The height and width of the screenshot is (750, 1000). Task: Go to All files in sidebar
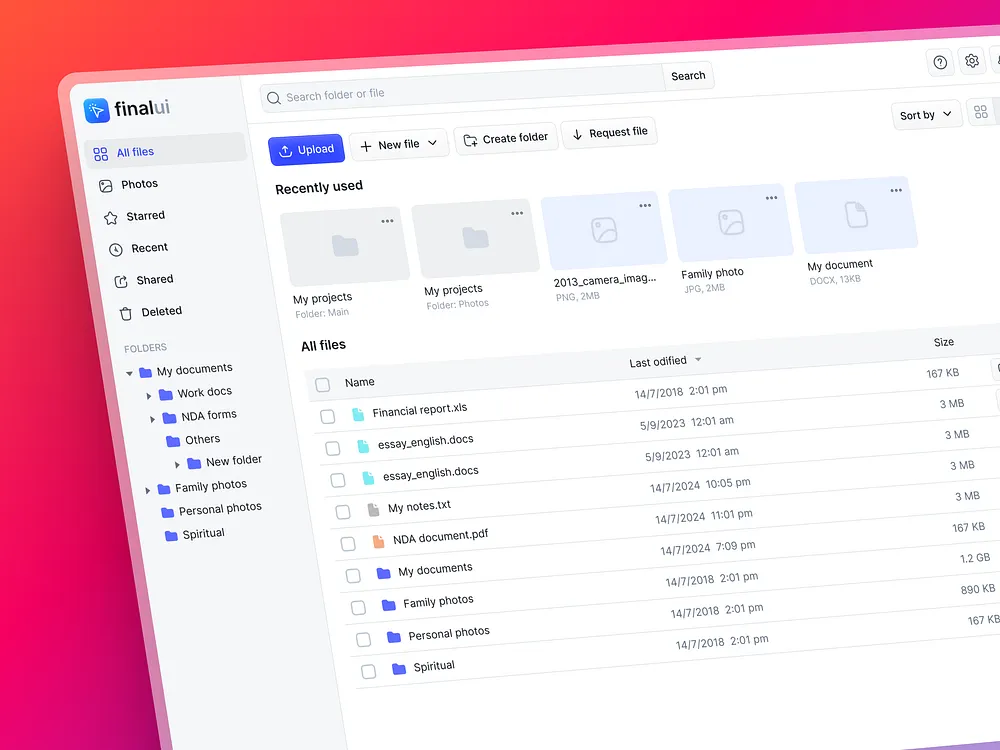(x=165, y=151)
